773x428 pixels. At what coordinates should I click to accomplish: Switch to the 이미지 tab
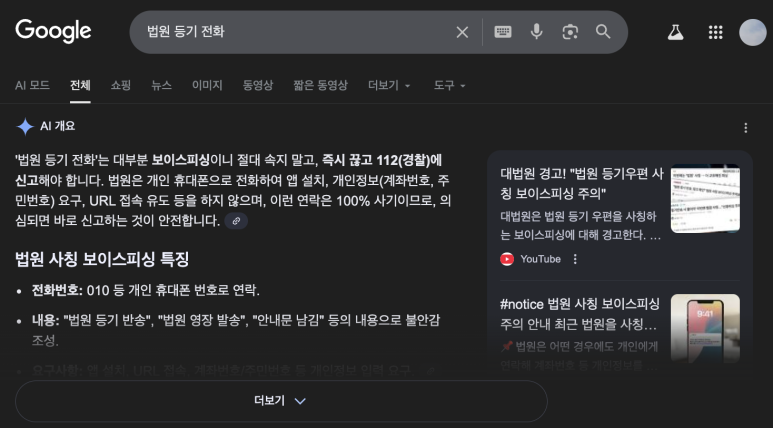(207, 85)
